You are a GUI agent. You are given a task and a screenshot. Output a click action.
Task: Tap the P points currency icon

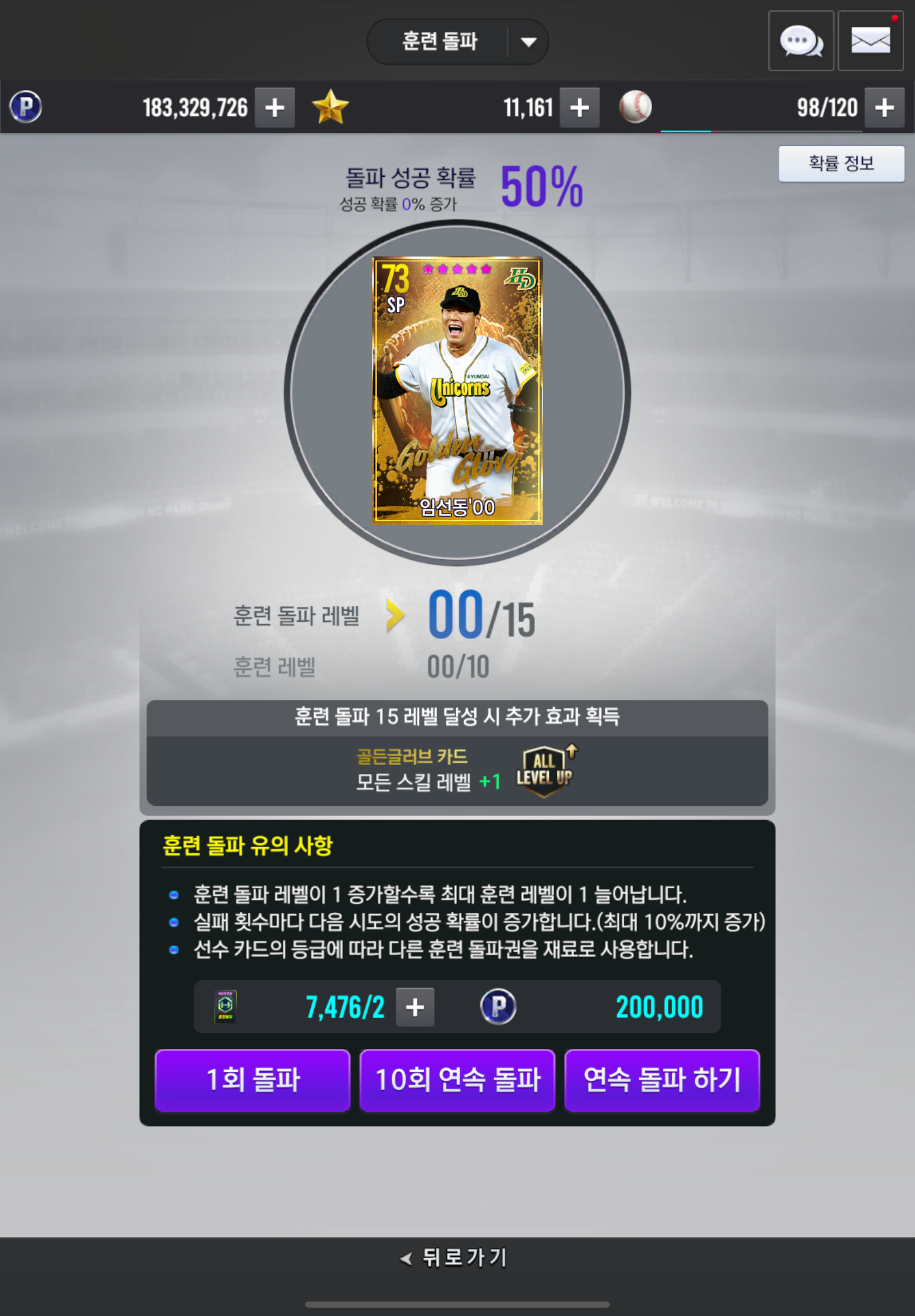[26, 107]
